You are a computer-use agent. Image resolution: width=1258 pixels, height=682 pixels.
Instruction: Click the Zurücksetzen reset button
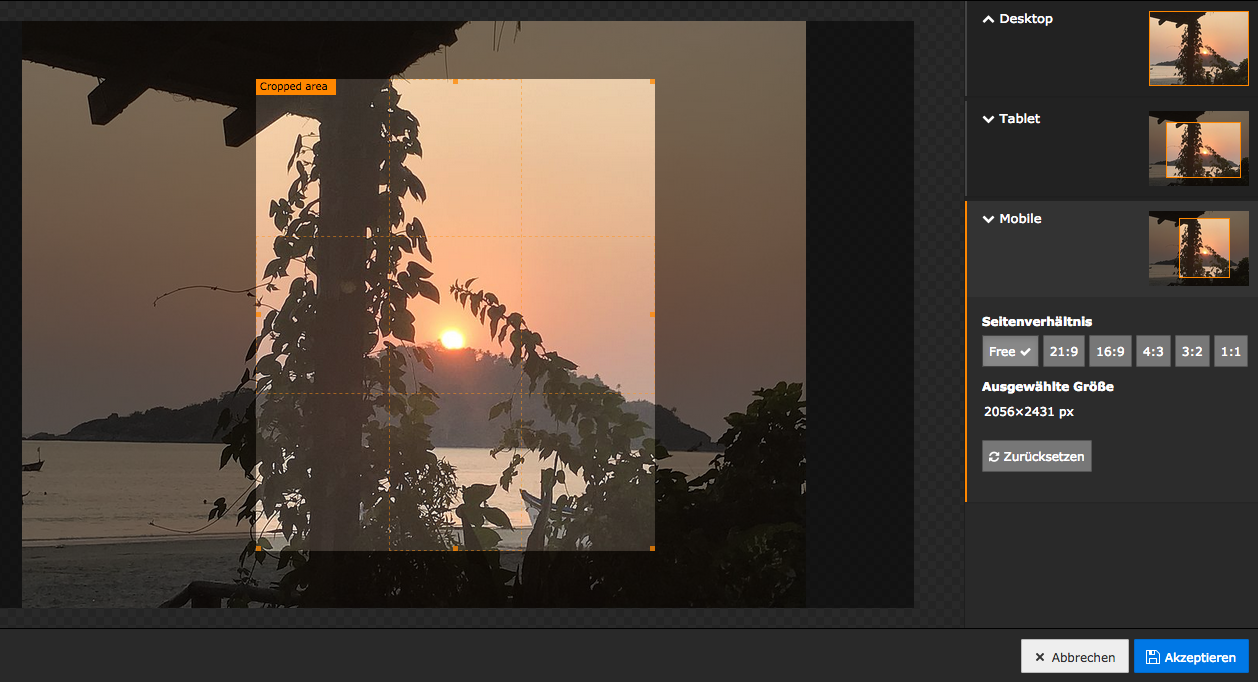(1037, 456)
